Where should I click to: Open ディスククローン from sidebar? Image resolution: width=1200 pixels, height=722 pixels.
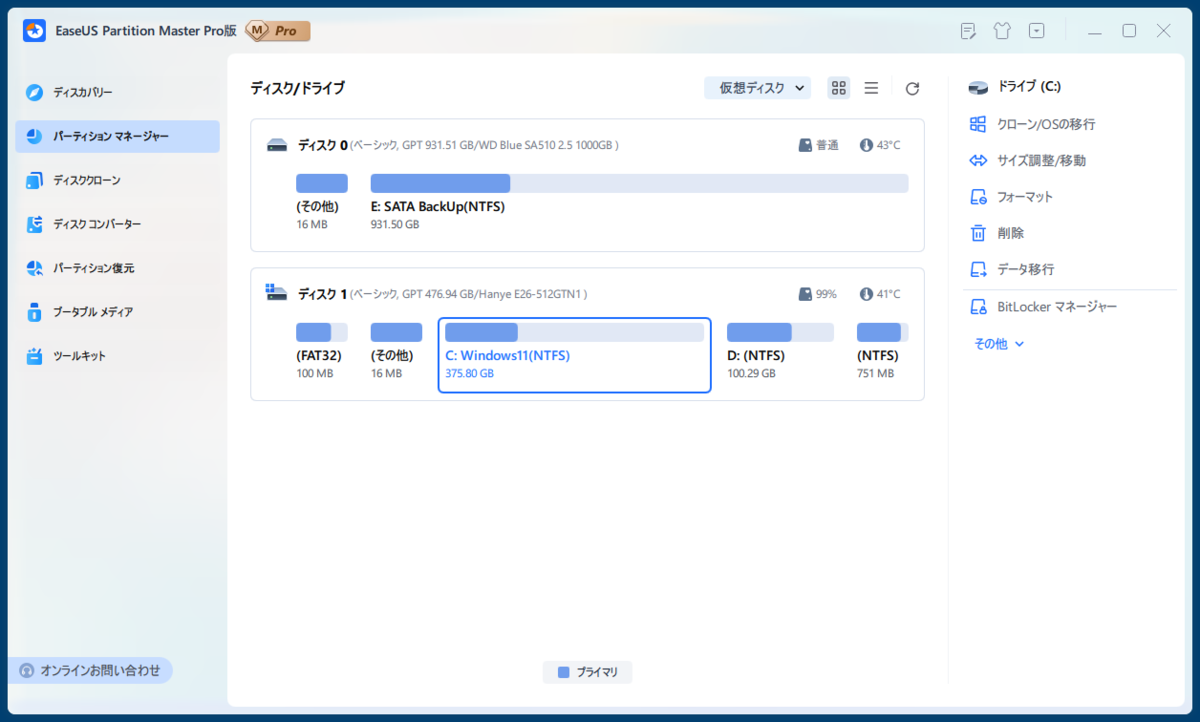117,180
